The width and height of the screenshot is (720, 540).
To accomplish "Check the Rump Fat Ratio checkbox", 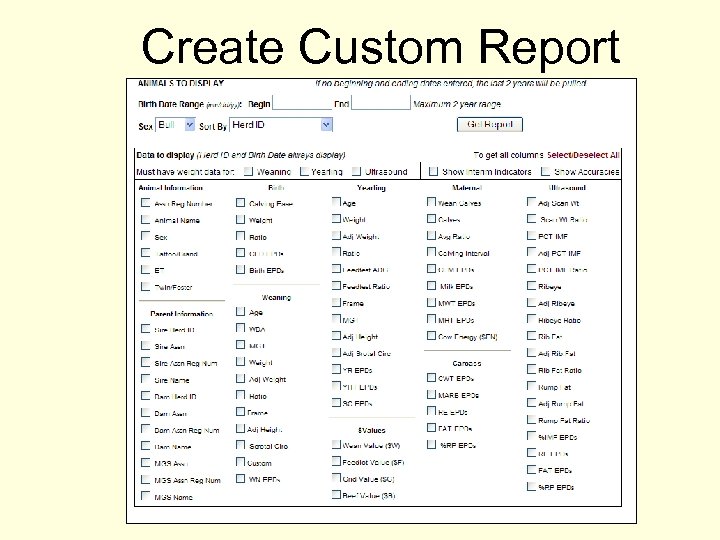I will pyautogui.click(x=531, y=419).
